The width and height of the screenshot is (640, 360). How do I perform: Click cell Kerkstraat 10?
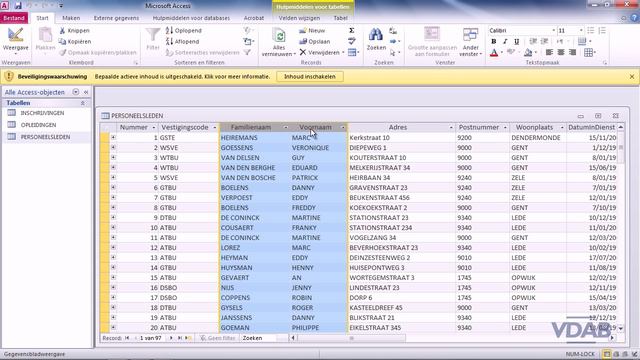401,138
